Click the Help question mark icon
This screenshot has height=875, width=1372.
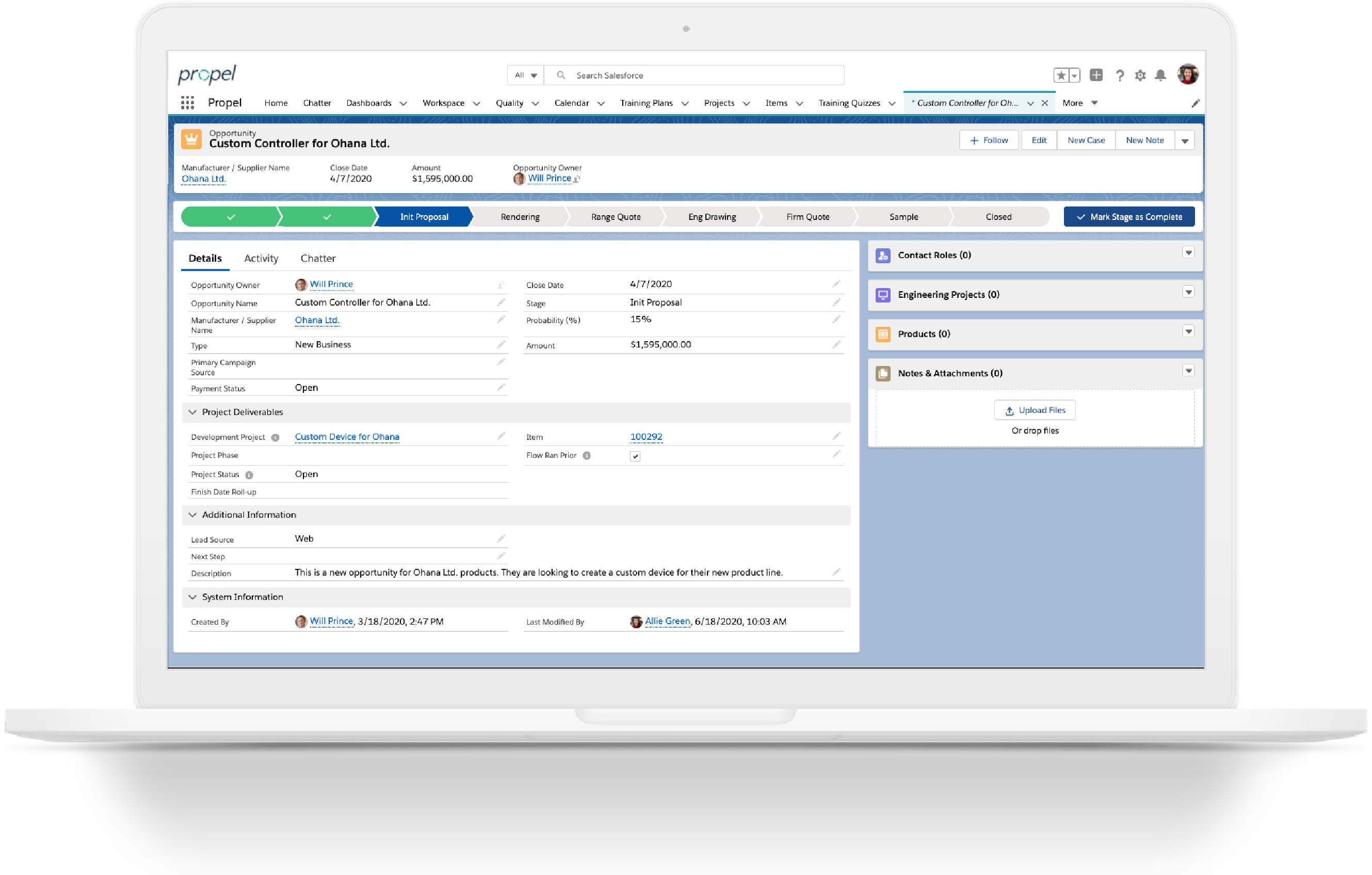(1120, 75)
